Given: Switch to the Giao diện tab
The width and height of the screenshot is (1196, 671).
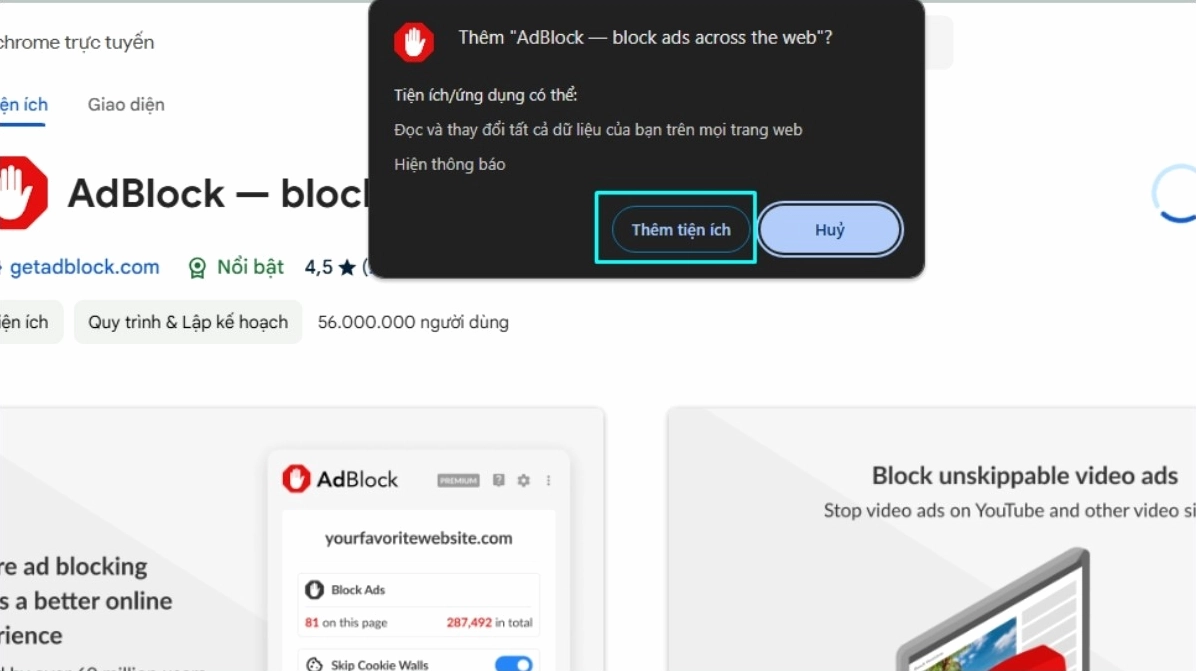Looking at the screenshot, I should [x=126, y=104].
